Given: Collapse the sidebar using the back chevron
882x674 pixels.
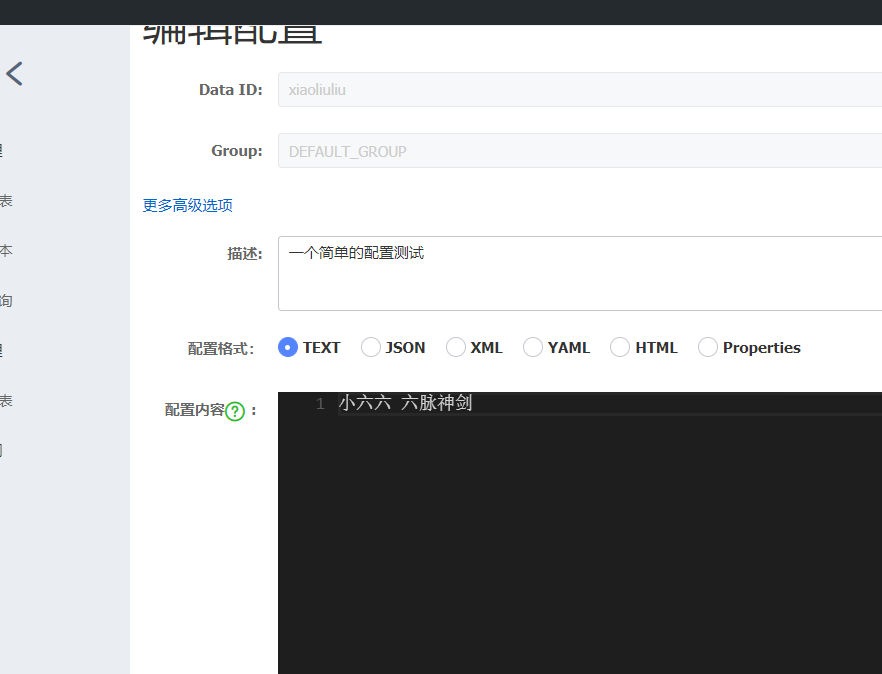Looking at the screenshot, I should pyautogui.click(x=15, y=73).
